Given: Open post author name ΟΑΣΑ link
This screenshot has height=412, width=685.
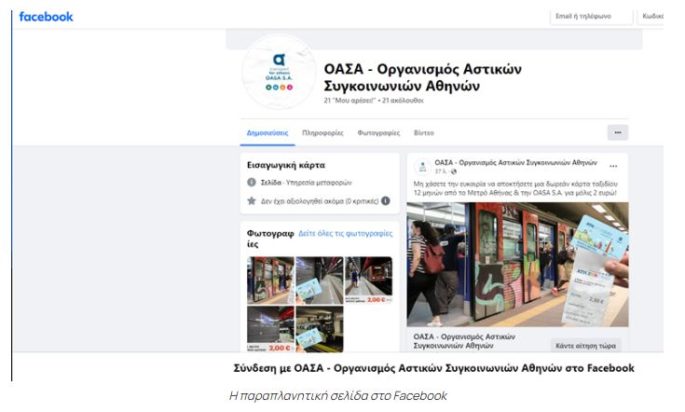Looking at the screenshot, I should tap(515, 163).
